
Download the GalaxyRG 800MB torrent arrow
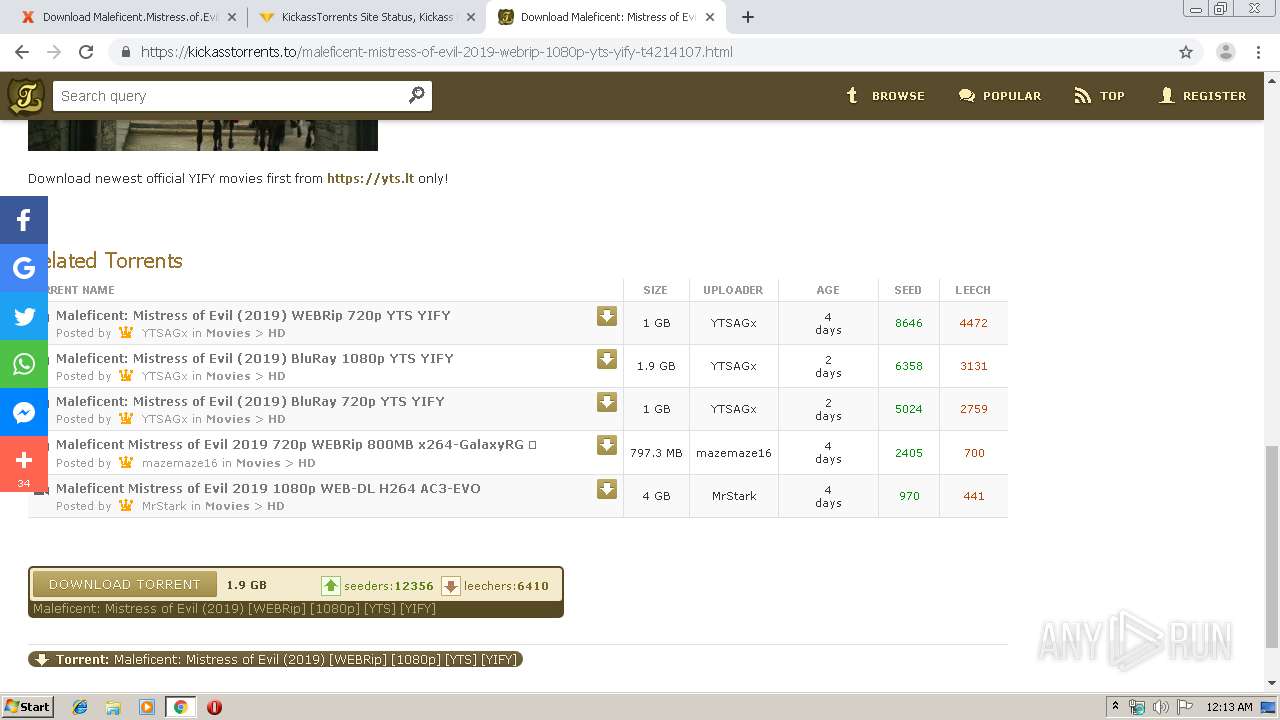click(607, 445)
